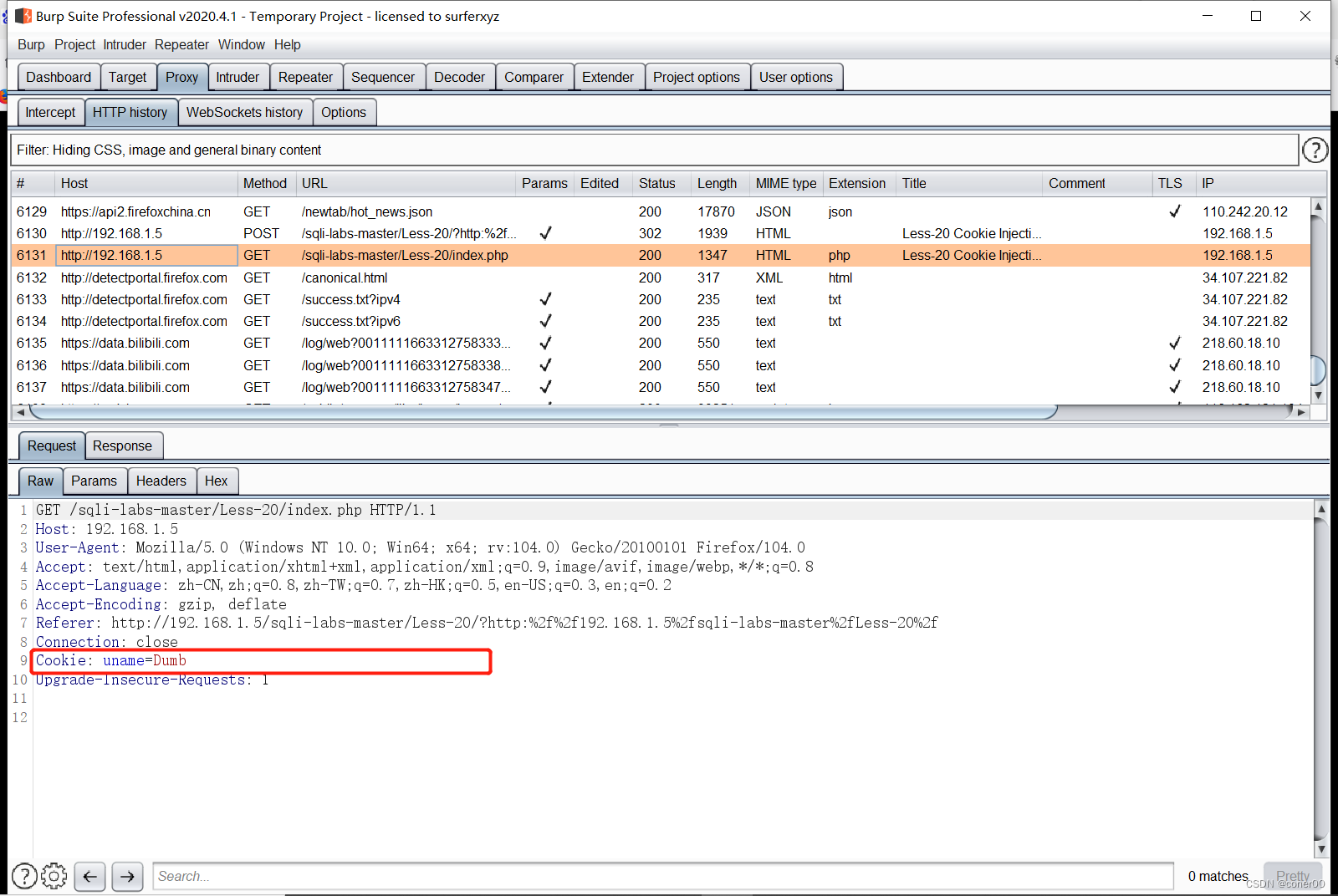1338x896 pixels.
Task: Sort history by Method column header
Action: tap(267, 183)
